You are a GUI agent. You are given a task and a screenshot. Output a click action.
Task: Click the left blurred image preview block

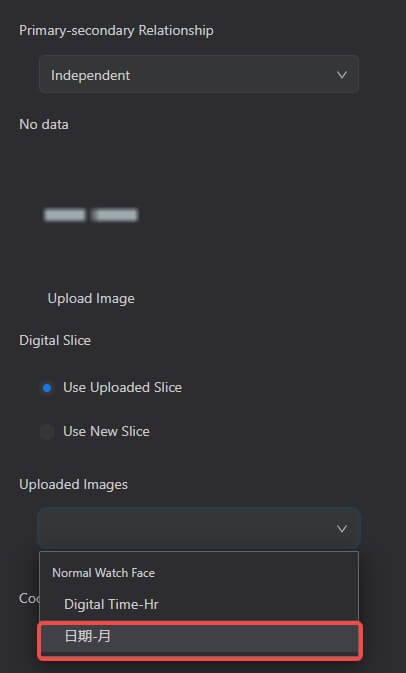[x=65, y=215]
